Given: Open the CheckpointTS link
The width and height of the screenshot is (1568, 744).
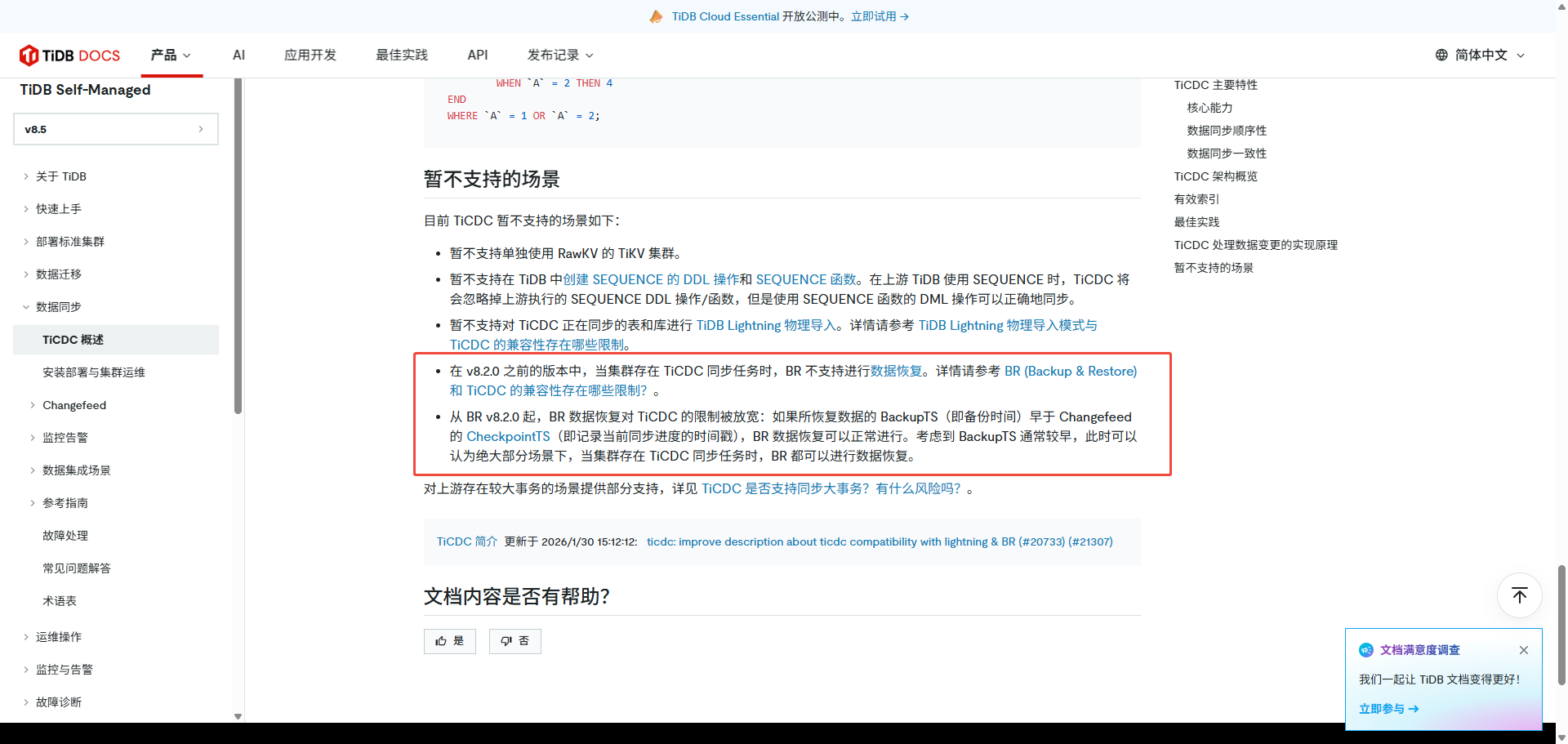Looking at the screenshot, I should [x=508, y=436].
